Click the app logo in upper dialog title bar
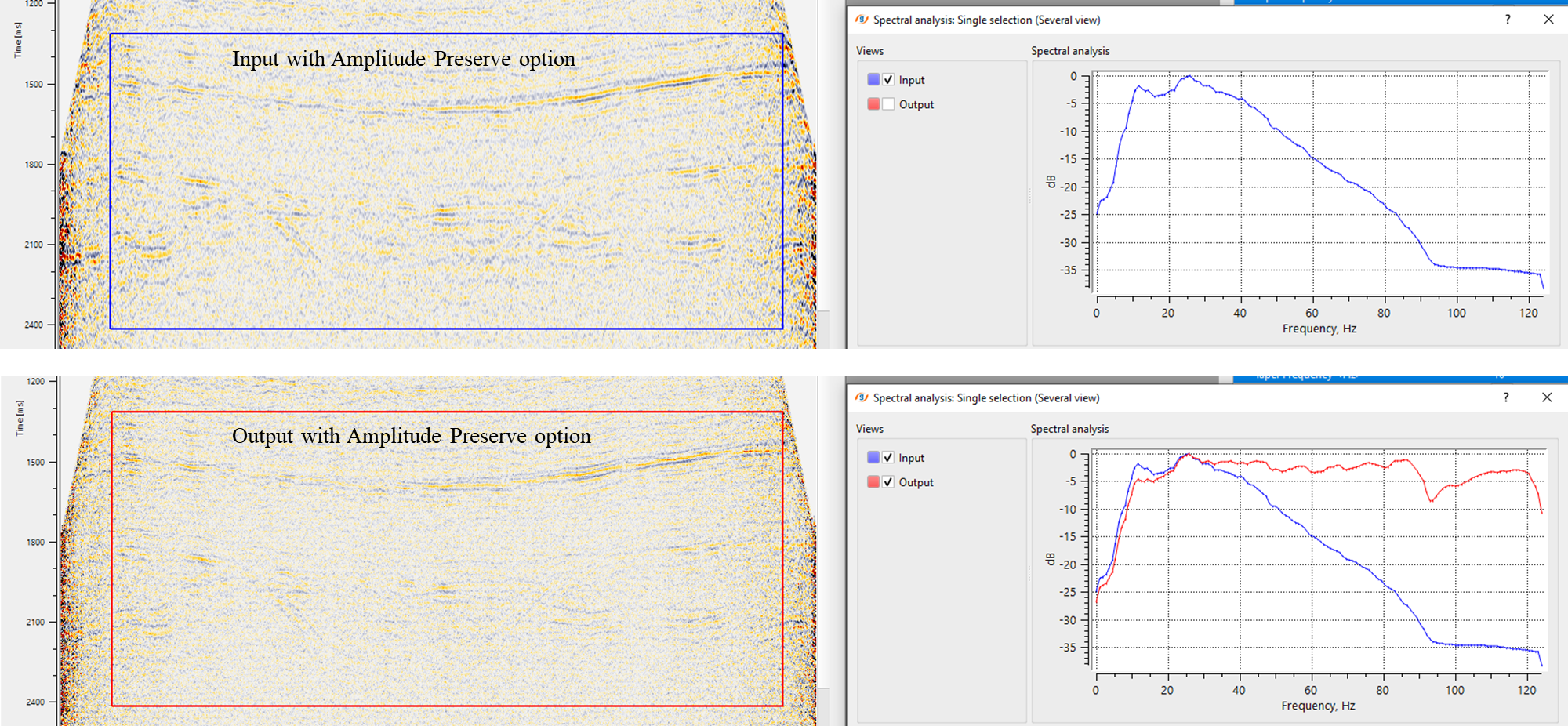 [x=862, y=20]
